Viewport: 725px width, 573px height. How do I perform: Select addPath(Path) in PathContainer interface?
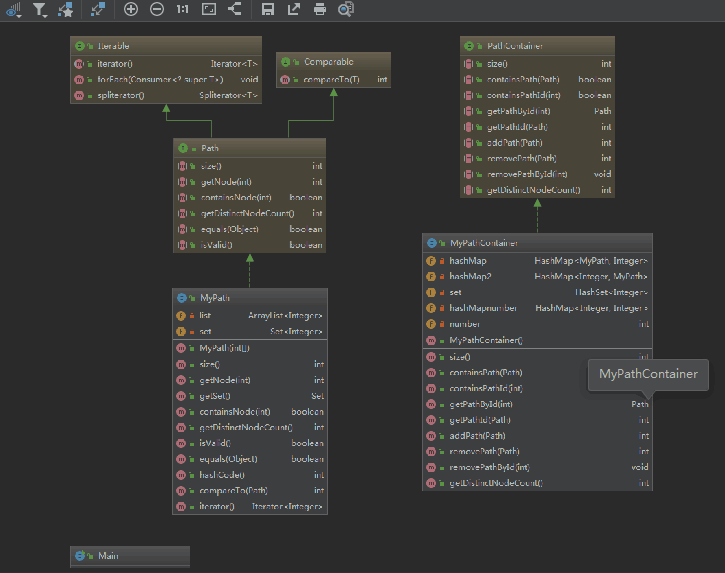[x=537, y=142]
